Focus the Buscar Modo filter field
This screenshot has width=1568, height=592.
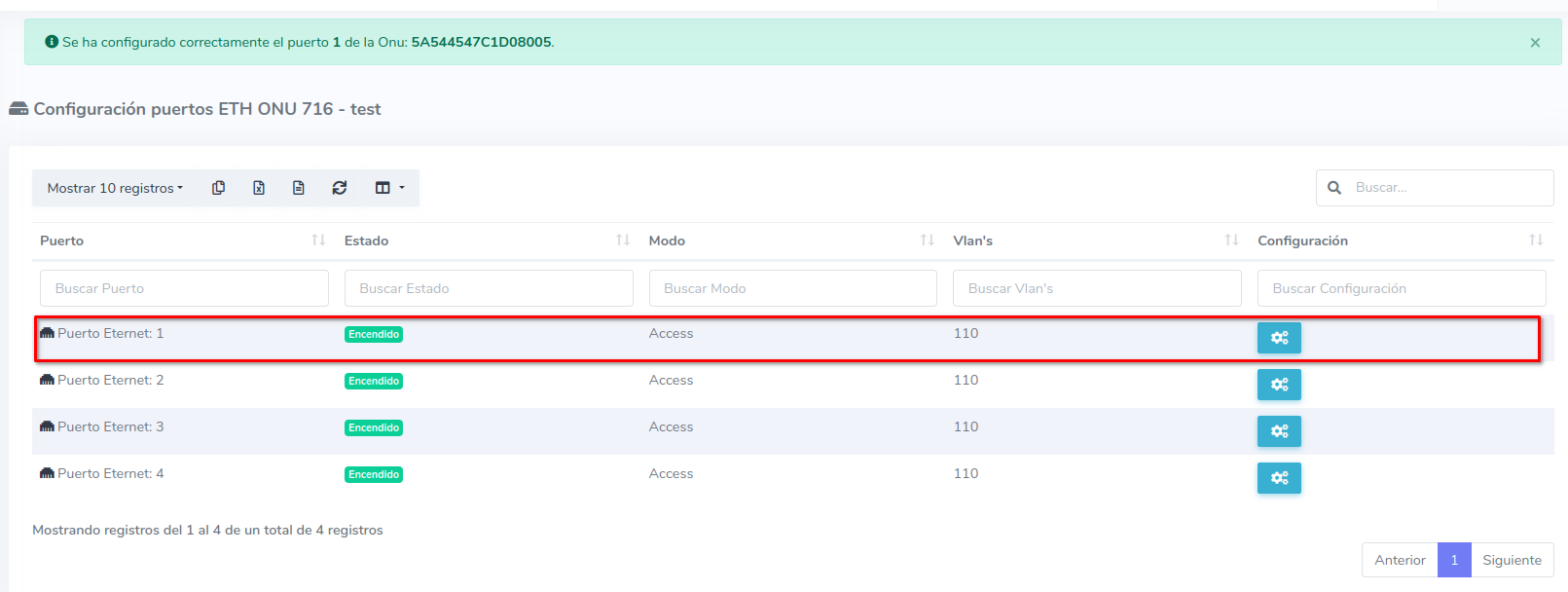pos(792,288)
